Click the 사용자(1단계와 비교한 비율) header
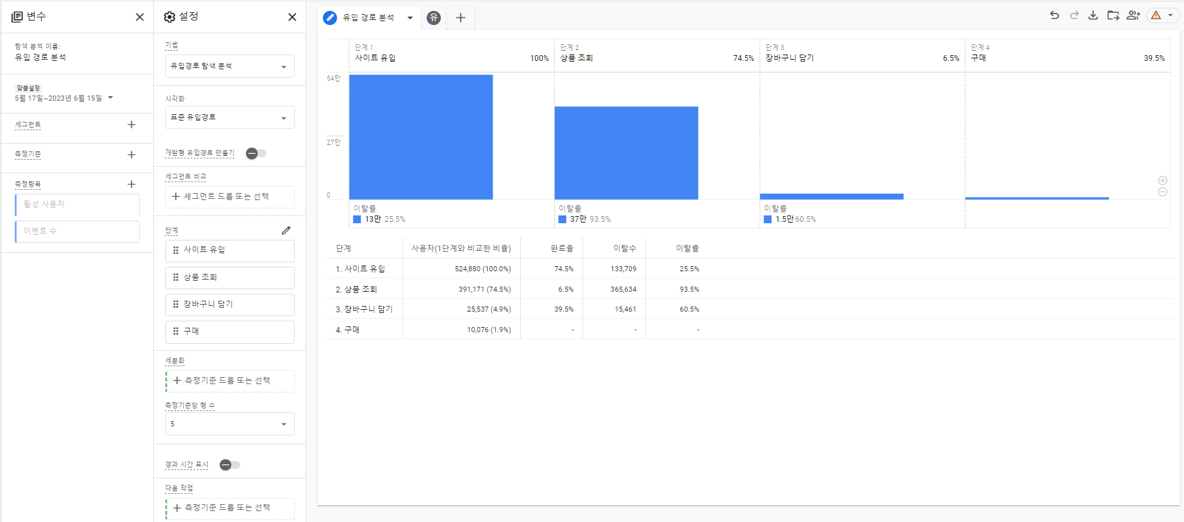This screenshot has height=522, width=1184. [x=461, y=248]
